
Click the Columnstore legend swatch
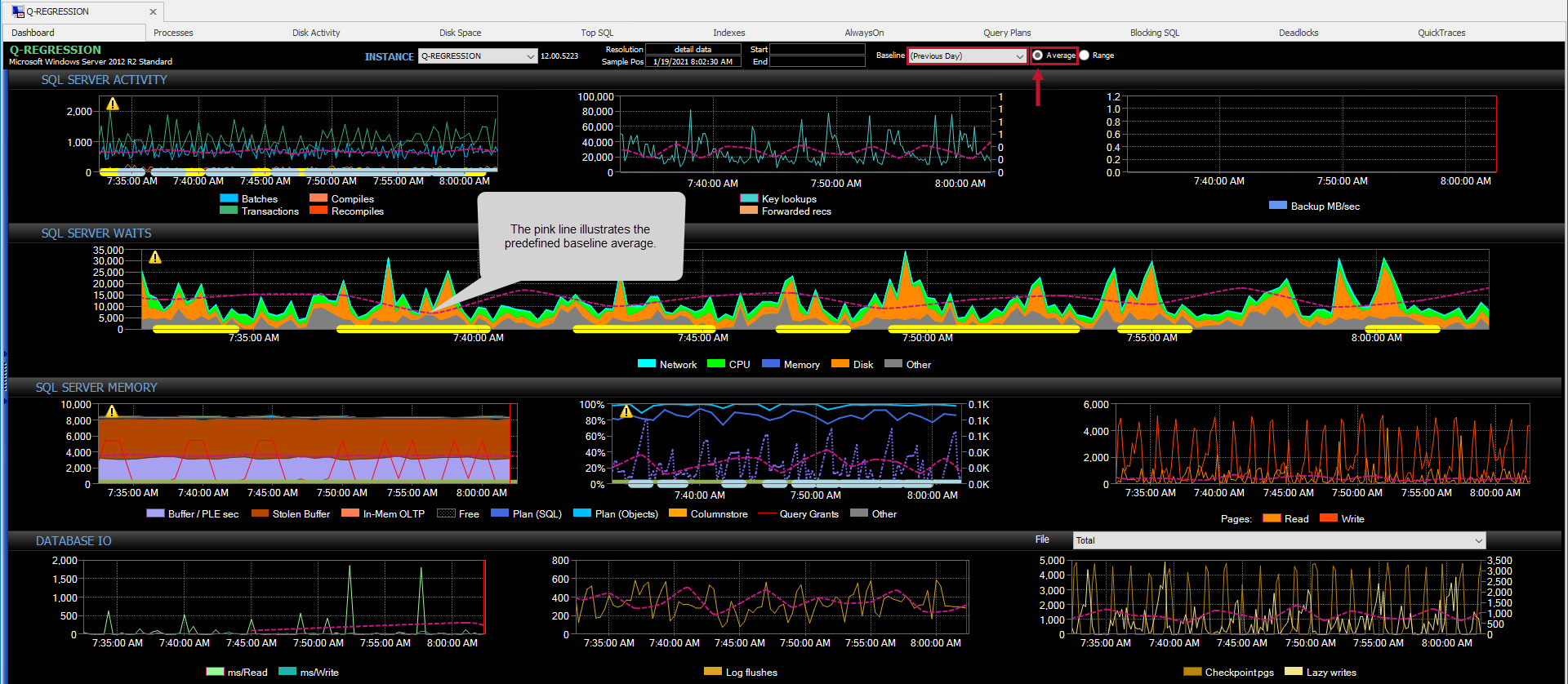tap(678, 513)
